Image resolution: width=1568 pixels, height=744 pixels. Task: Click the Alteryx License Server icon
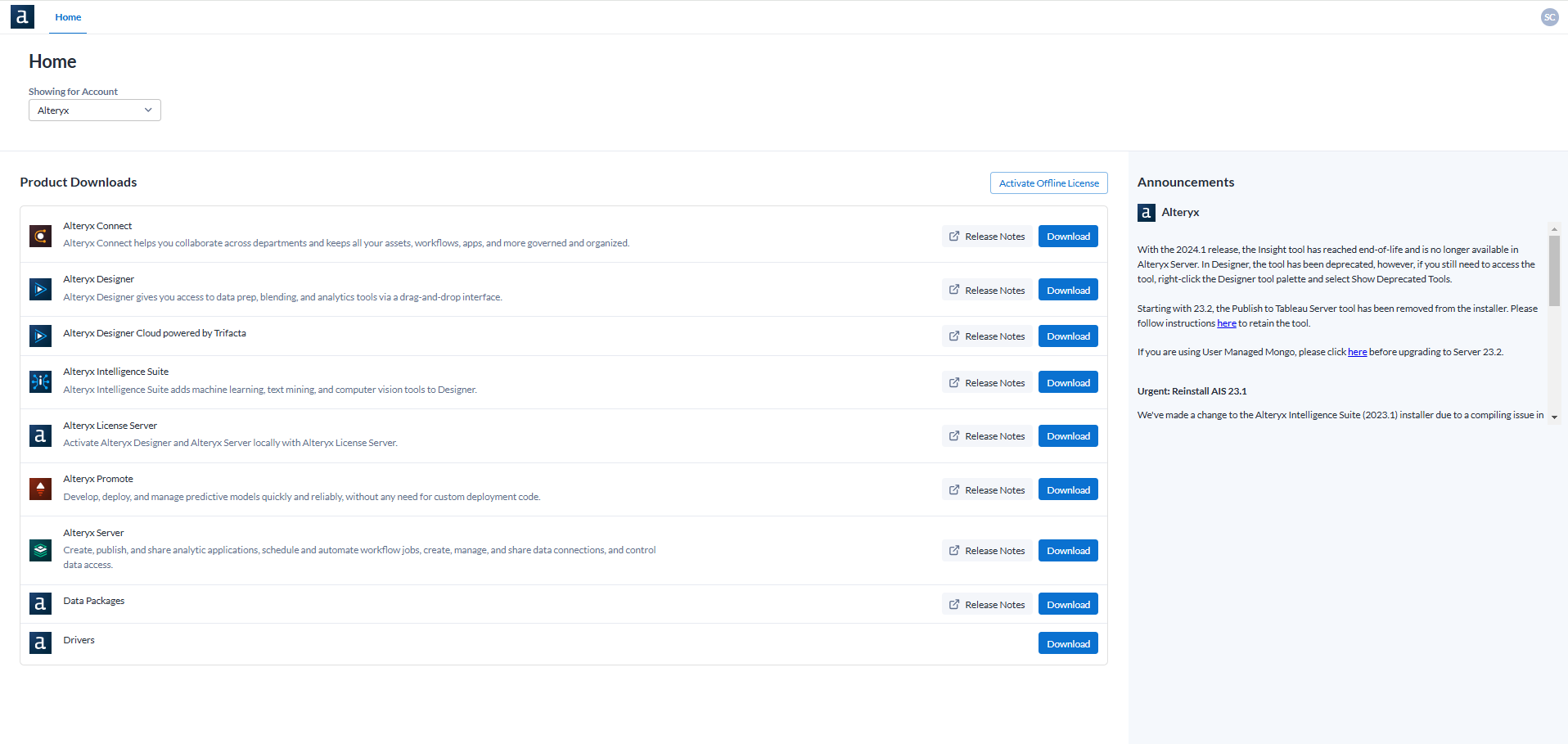[40, 435]
